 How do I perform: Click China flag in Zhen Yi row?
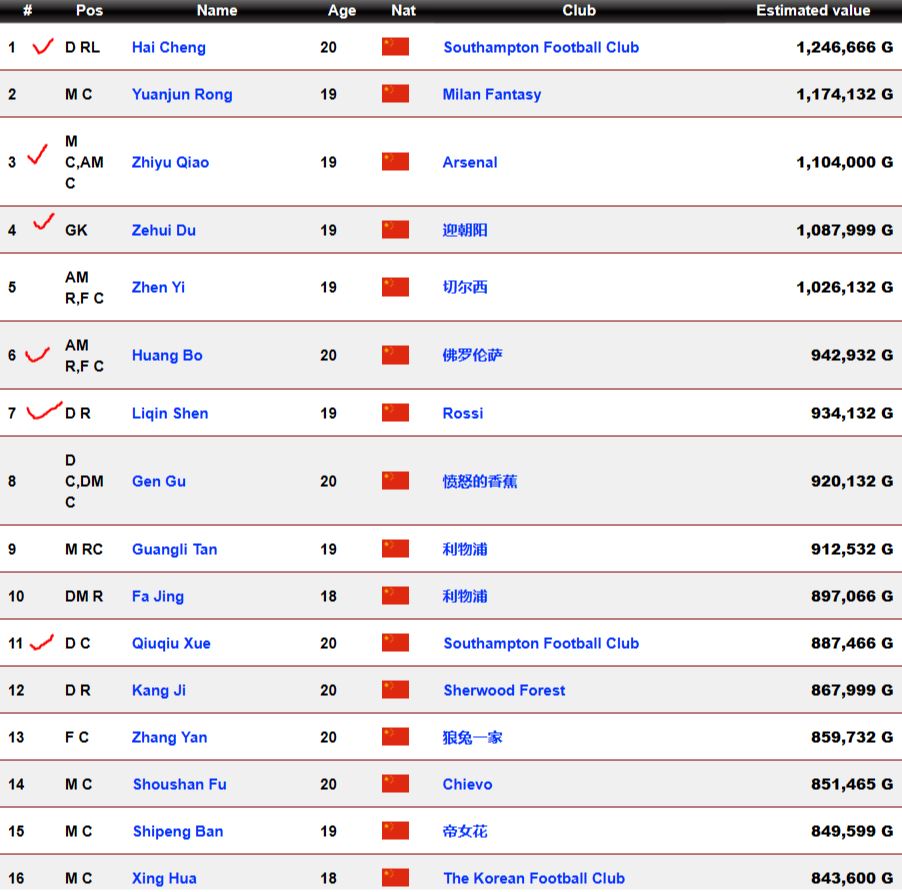(395, 287)
